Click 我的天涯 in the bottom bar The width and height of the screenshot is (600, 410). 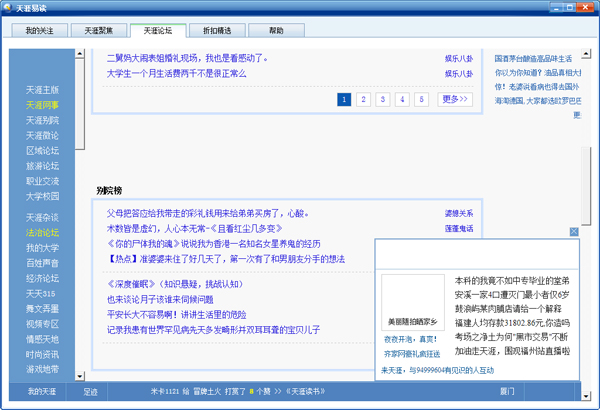coord(42,391)
